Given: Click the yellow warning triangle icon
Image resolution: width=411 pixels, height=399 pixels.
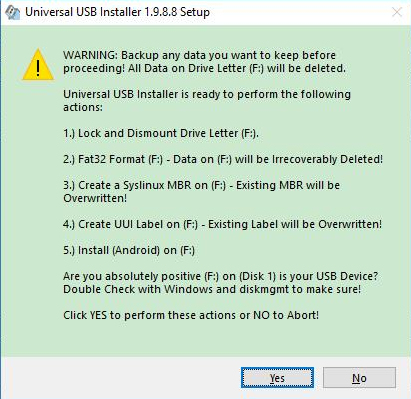Looking at the screenshot, I should tap(38, 65).
